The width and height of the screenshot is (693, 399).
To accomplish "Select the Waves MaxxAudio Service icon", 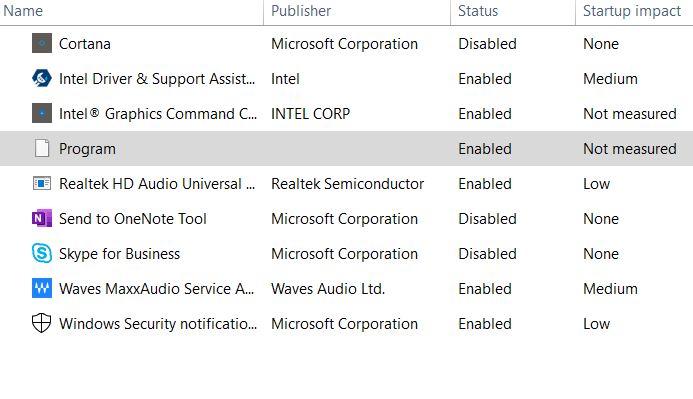I will [42, 288].
